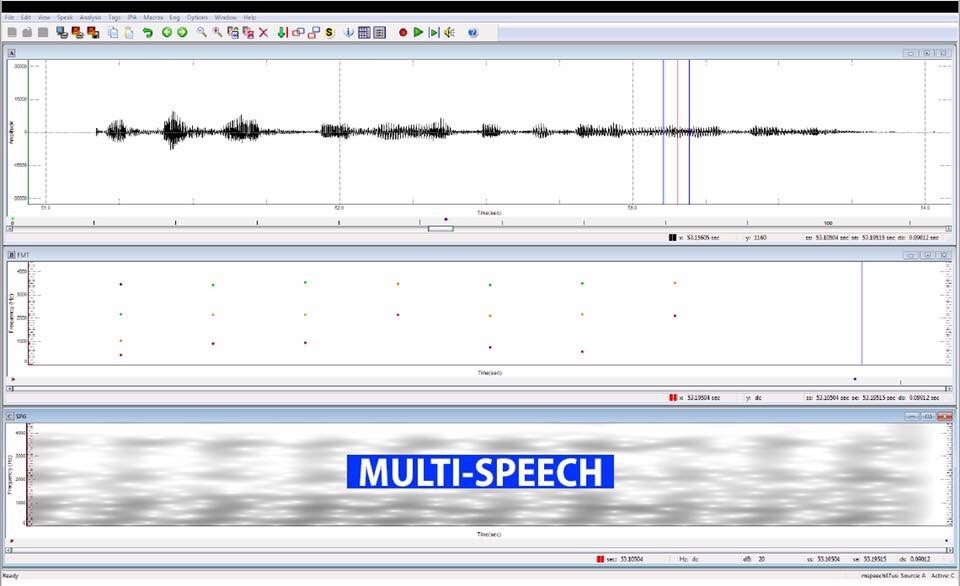Click the second orange monitor icon
This screenshot has width=960, height=586.
pyautogui.click(x=93, y=32)
